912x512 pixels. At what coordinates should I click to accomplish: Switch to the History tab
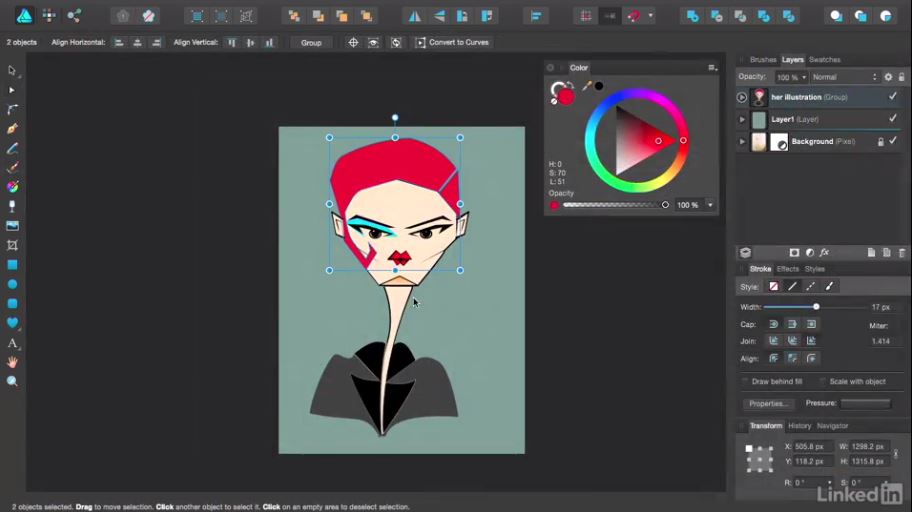pyautogui.click(x=799, y=426)
